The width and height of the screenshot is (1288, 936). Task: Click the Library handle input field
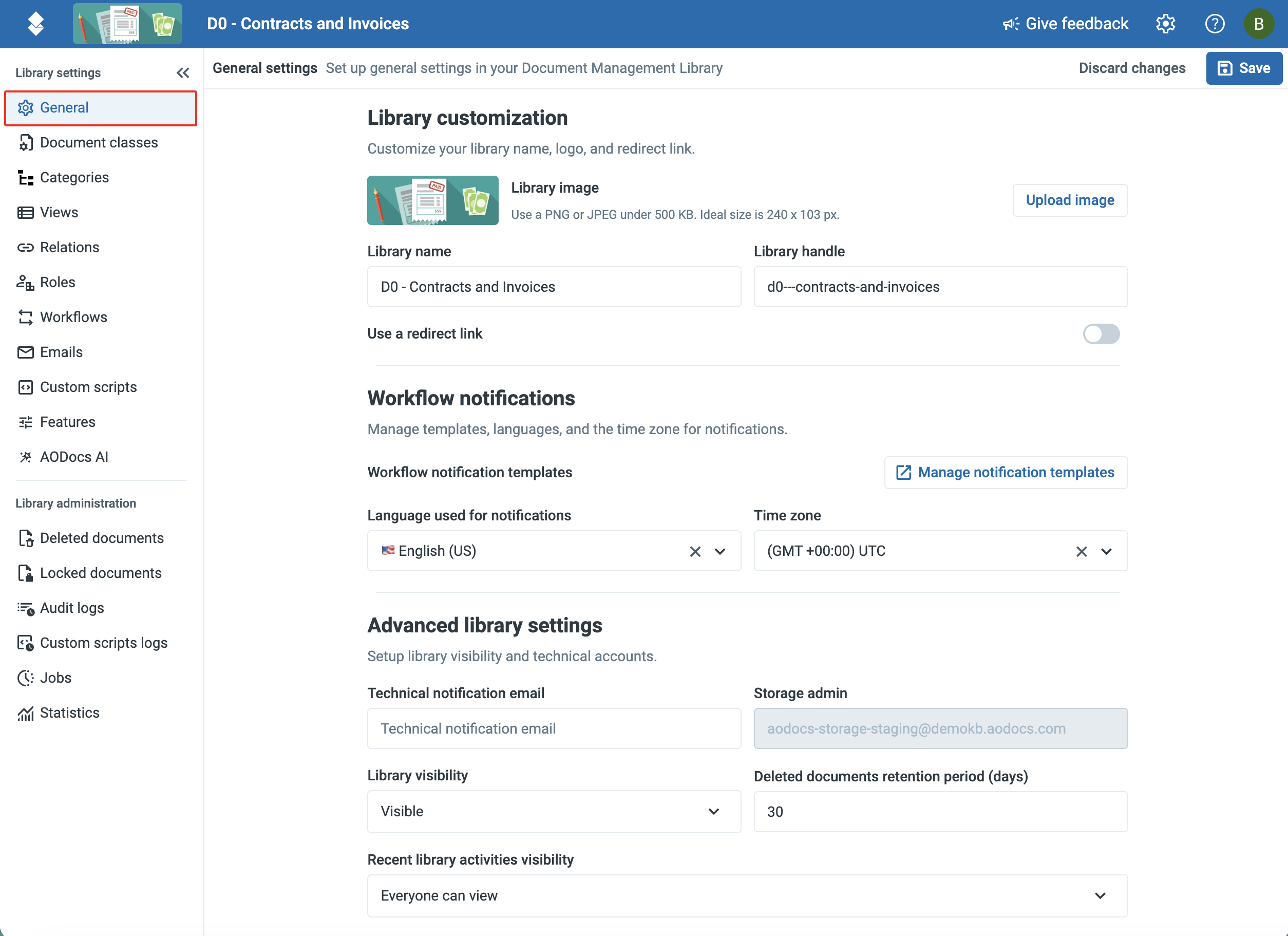(940, 287)
